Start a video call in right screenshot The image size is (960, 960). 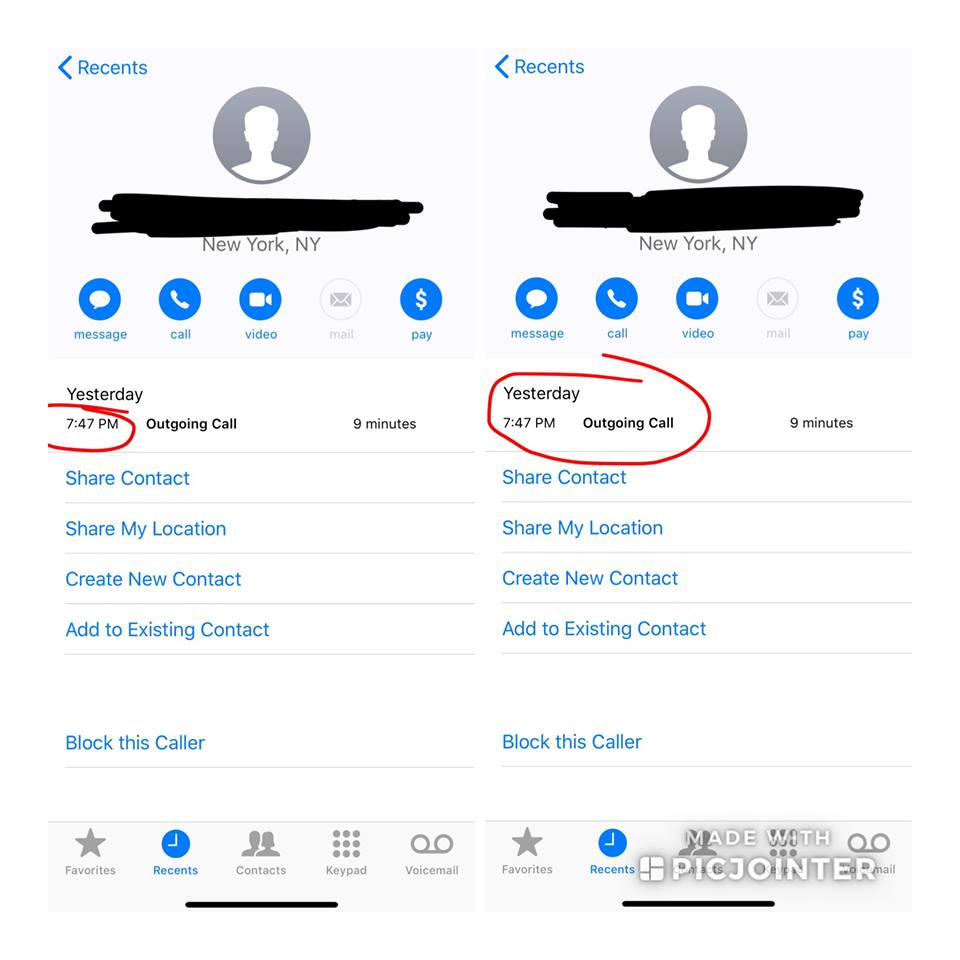(697, 299)
